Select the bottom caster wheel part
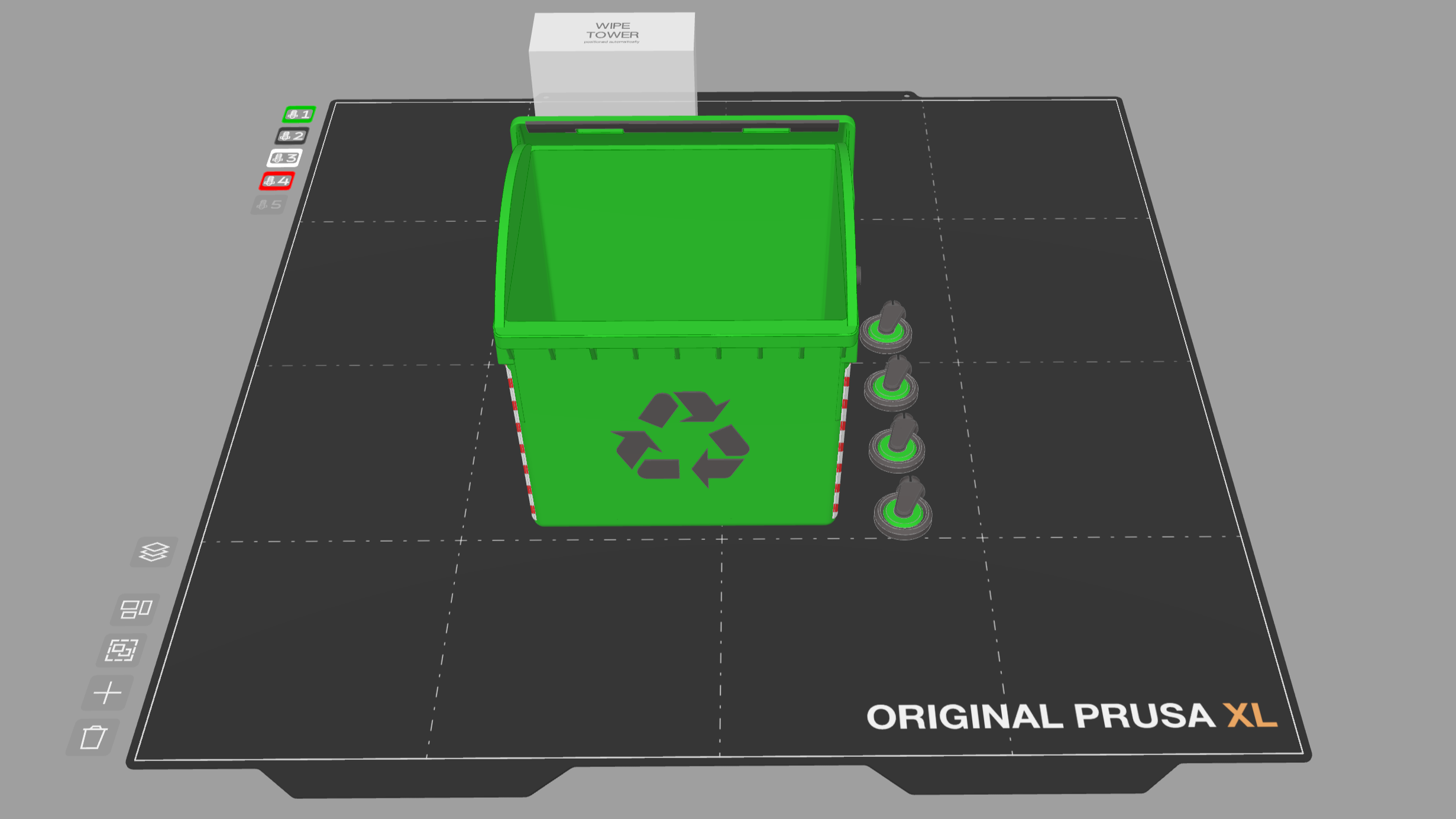Viewport: 1456px width, 819px height. pos(903,509)
